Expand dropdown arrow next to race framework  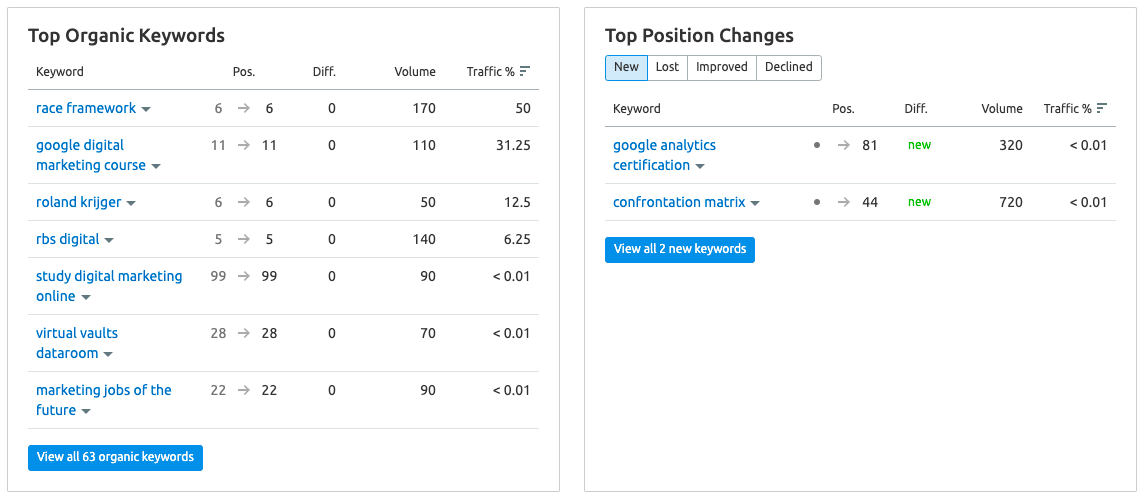coord(146,109)
